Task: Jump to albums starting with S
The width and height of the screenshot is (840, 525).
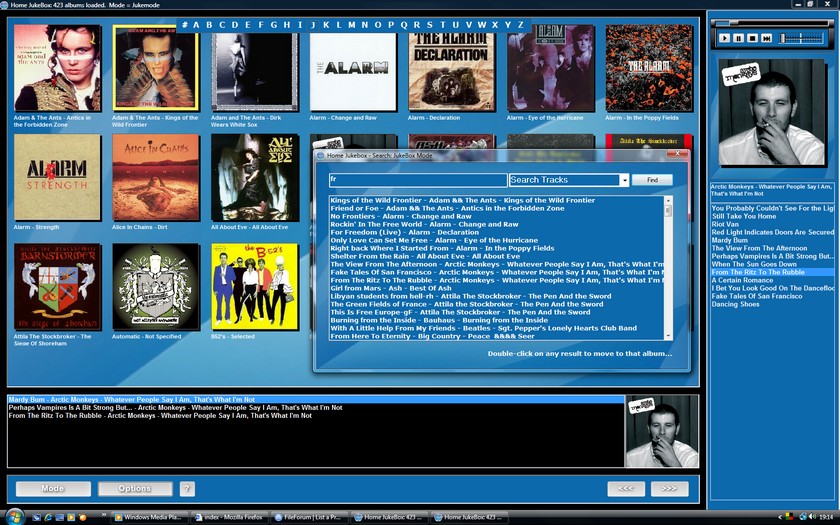Action: point(430,25)
